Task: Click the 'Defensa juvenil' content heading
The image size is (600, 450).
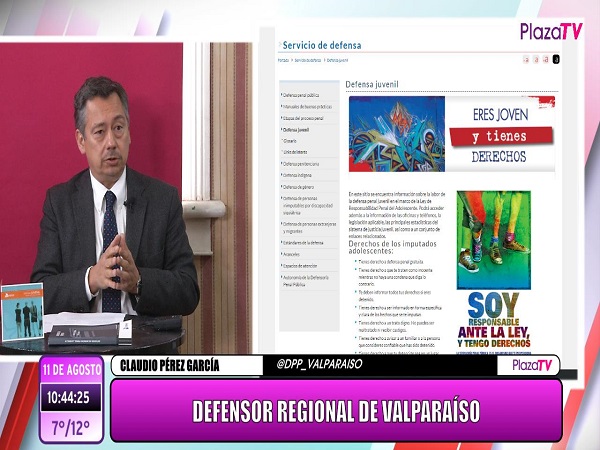Action: (372, 84)
